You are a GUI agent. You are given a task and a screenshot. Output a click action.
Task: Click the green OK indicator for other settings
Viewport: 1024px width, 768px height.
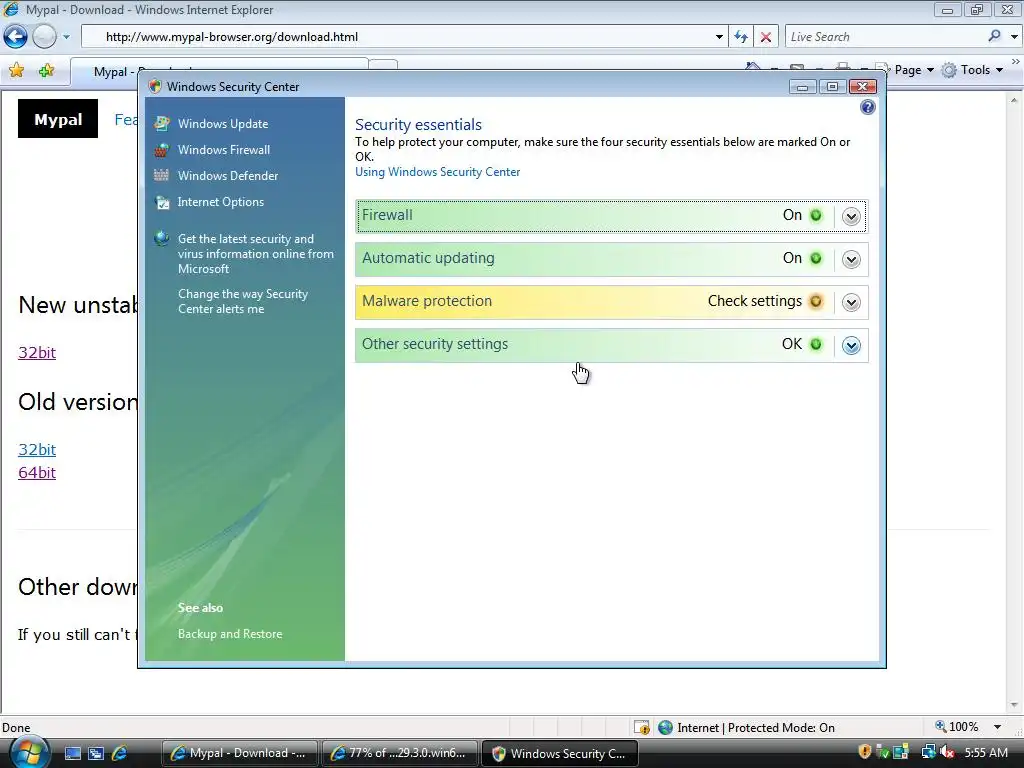click(x=816, y=344)
